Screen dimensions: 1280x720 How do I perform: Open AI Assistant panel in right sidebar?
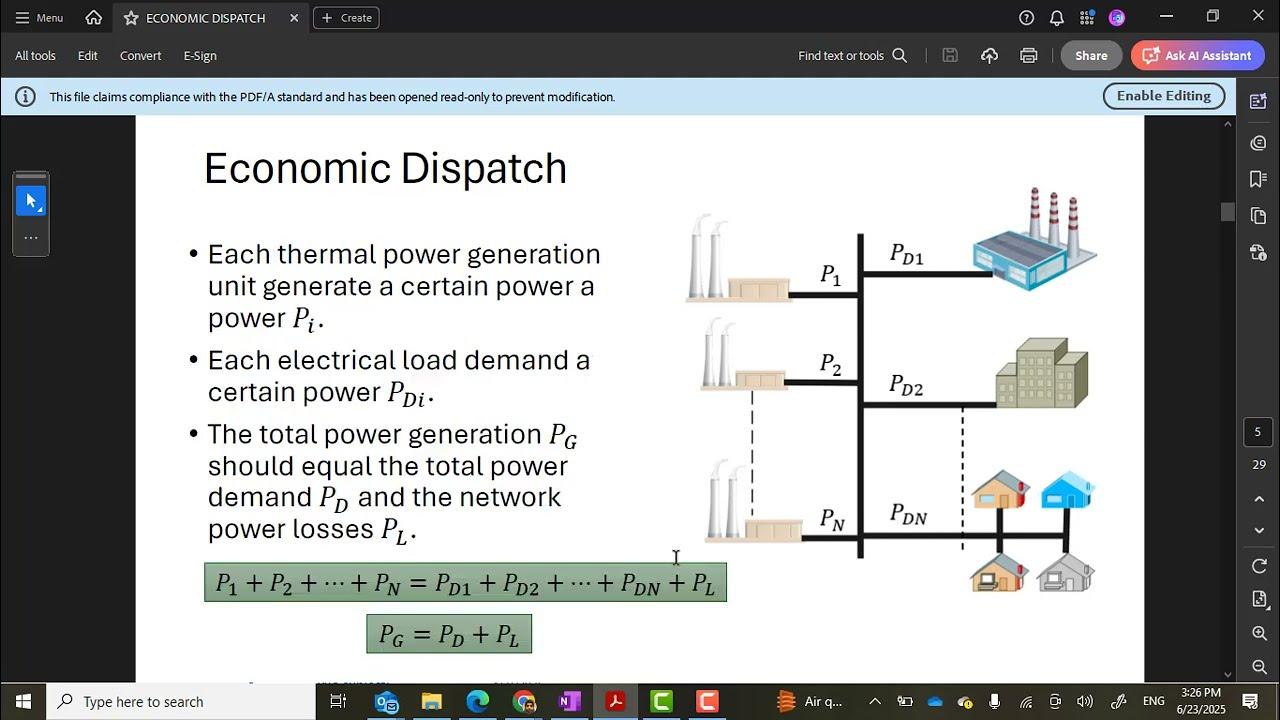(1259, 101)
